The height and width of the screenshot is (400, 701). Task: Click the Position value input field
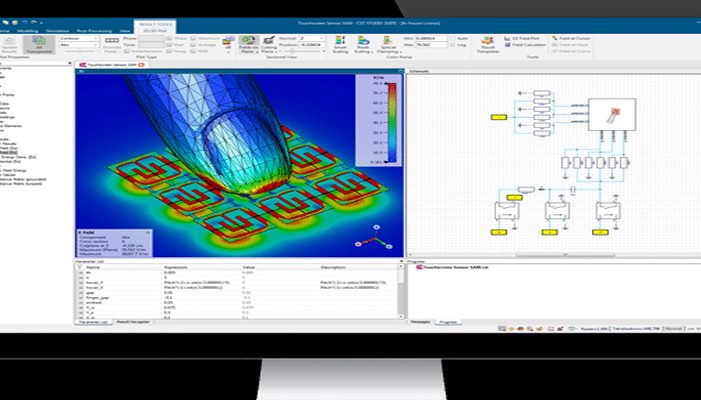(314, 45)
